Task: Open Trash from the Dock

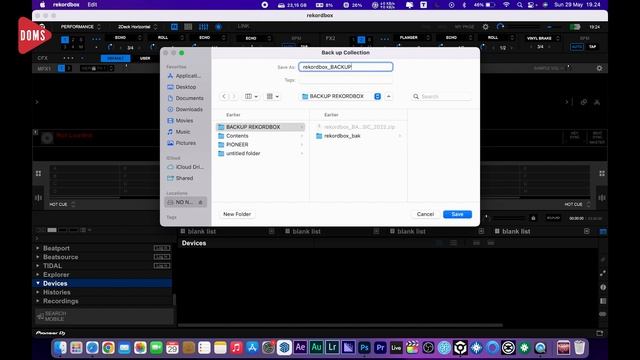Action: pyautogui.click(x=580, y=348)
